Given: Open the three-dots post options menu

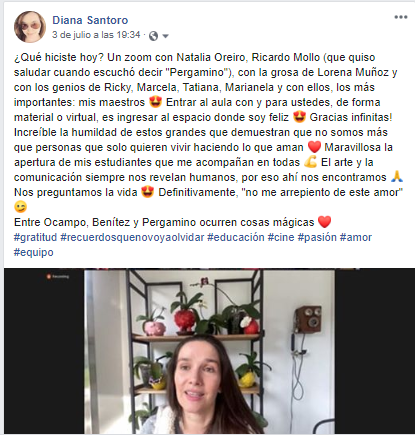Looking at the screenshot, I should click(400, 17).
